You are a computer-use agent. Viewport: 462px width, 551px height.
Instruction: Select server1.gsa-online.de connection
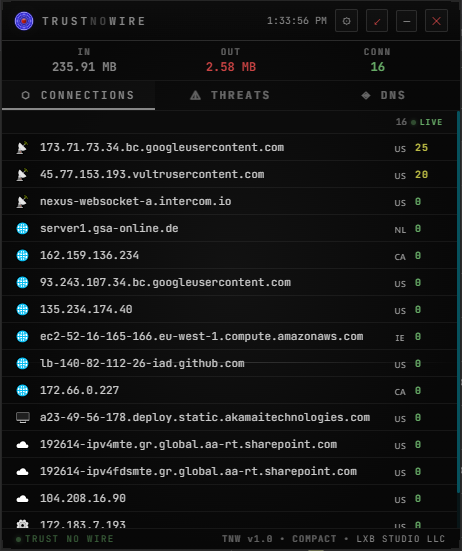point(229,228)
